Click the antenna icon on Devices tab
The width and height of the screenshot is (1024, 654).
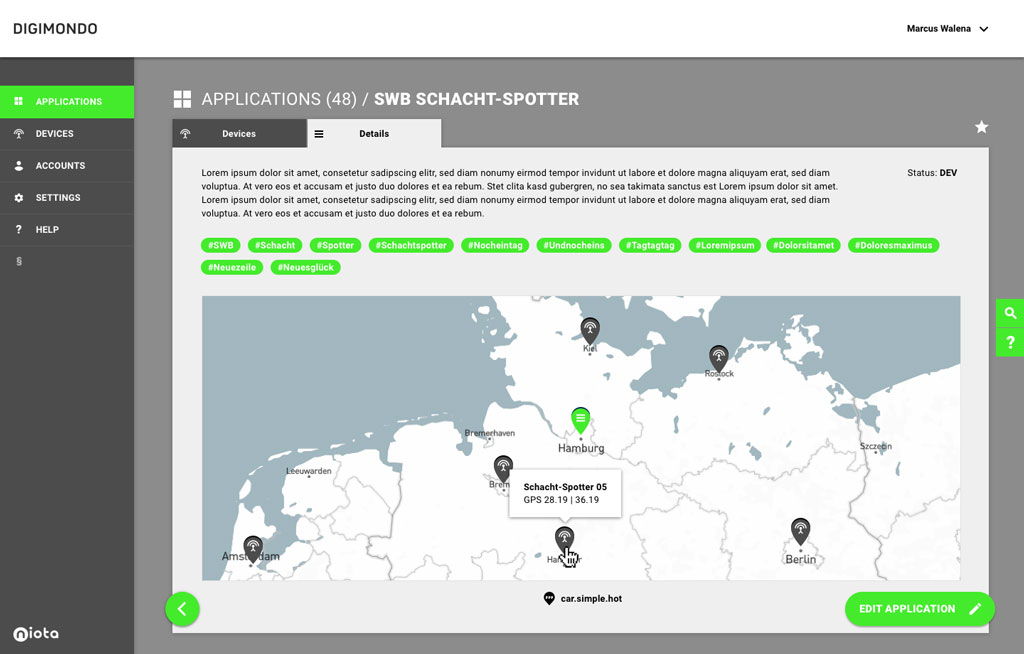coord(185,134)
